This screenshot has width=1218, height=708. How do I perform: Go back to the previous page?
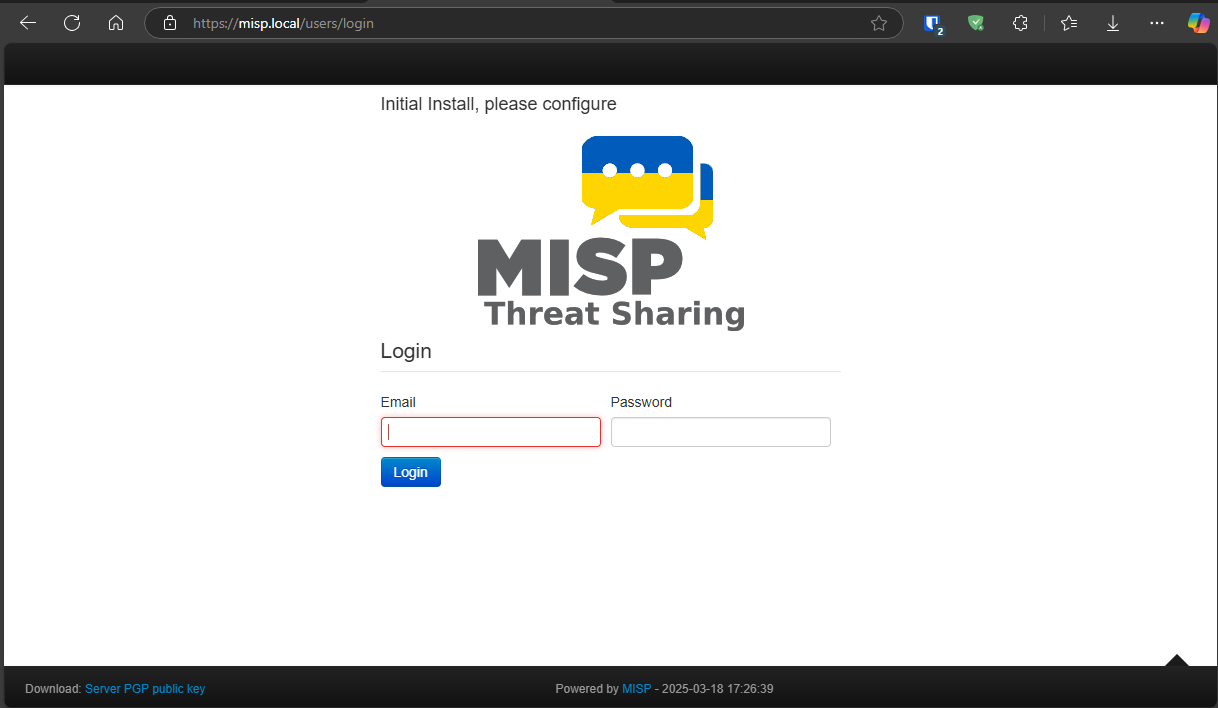[x=27, y=22]
